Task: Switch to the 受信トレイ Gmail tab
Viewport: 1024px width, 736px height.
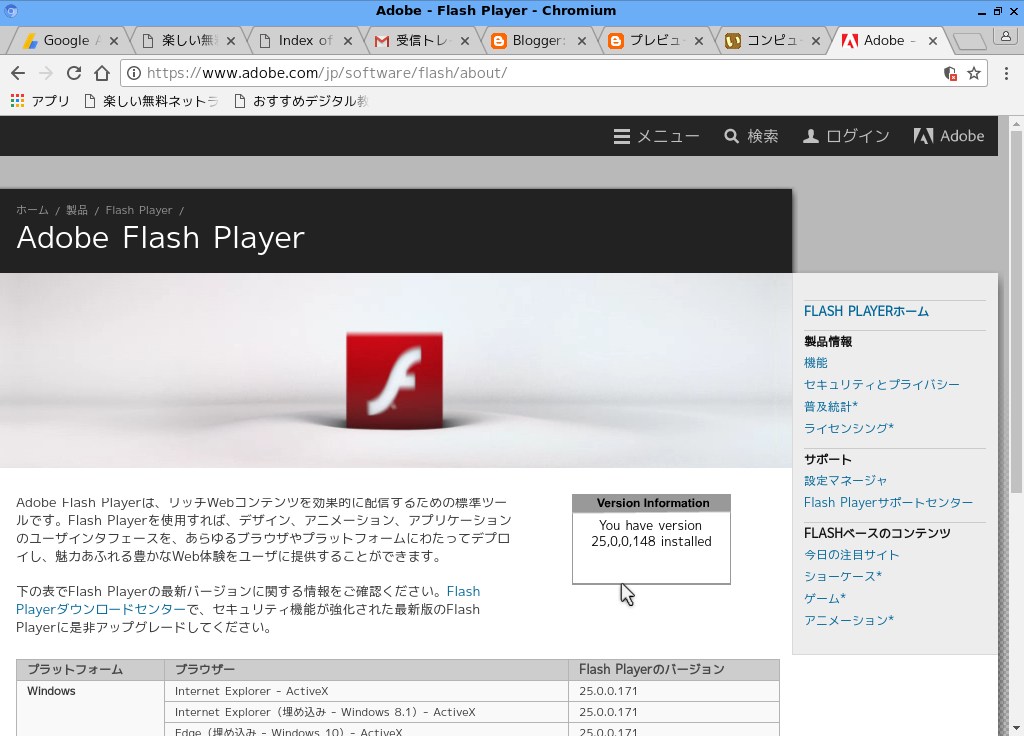Action: click(421, 40)
